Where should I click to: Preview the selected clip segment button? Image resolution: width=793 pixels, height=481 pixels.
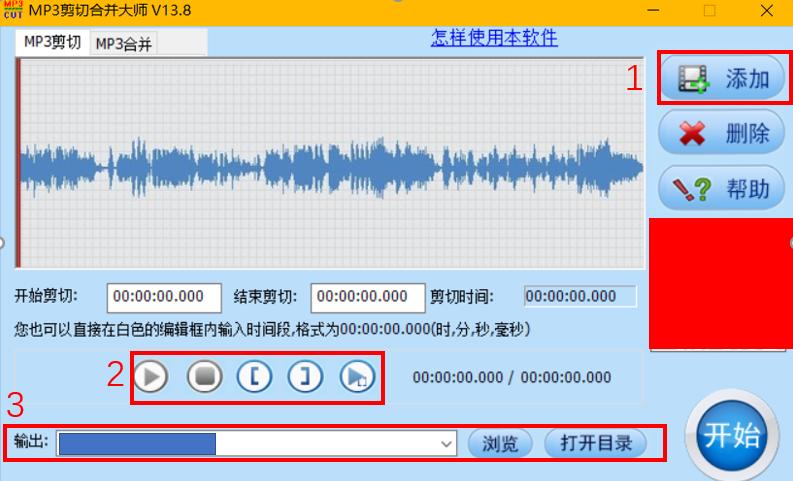[x=358, y=376]
